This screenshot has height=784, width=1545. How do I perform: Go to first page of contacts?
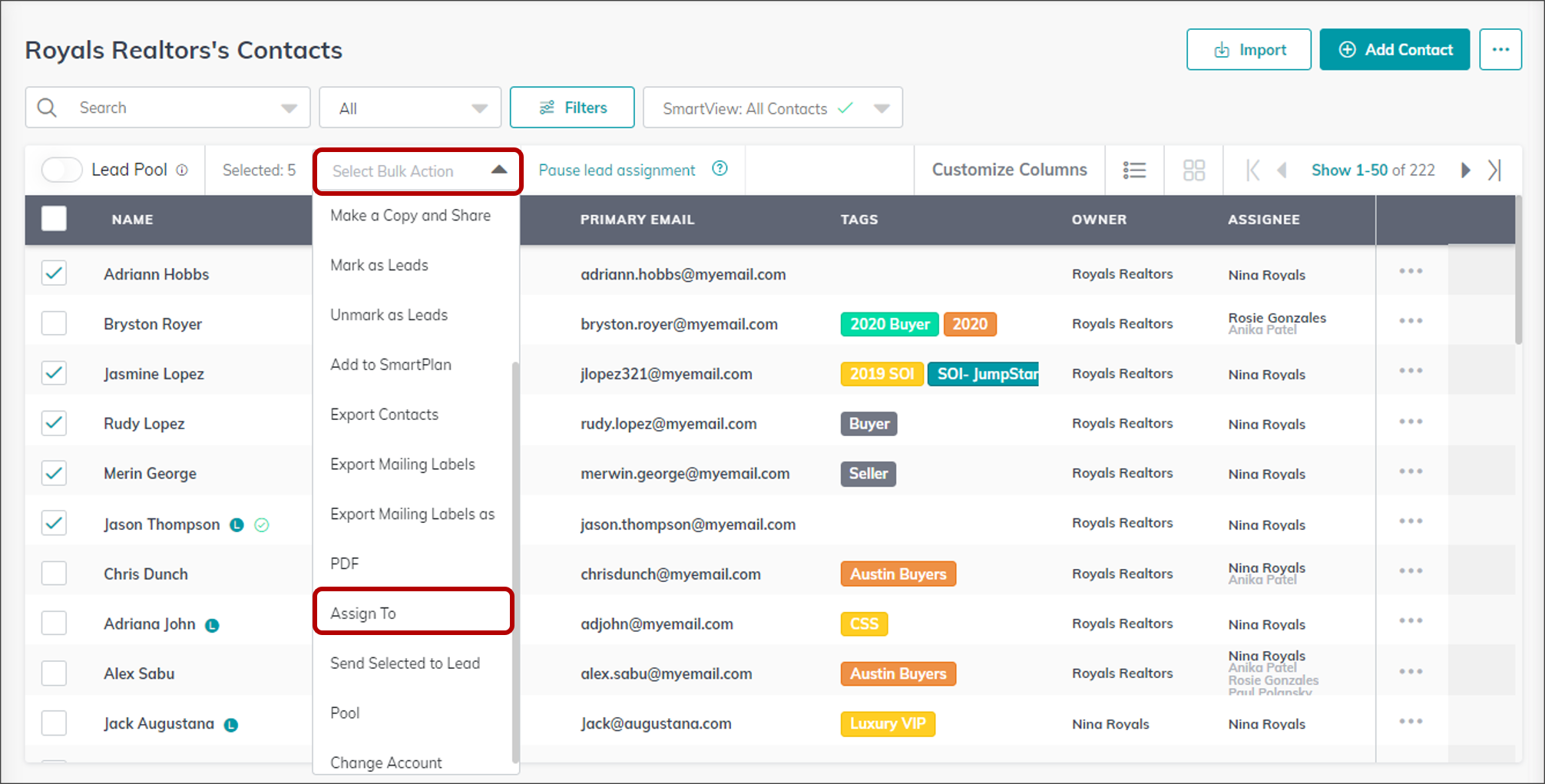(x=1252, y=170)
